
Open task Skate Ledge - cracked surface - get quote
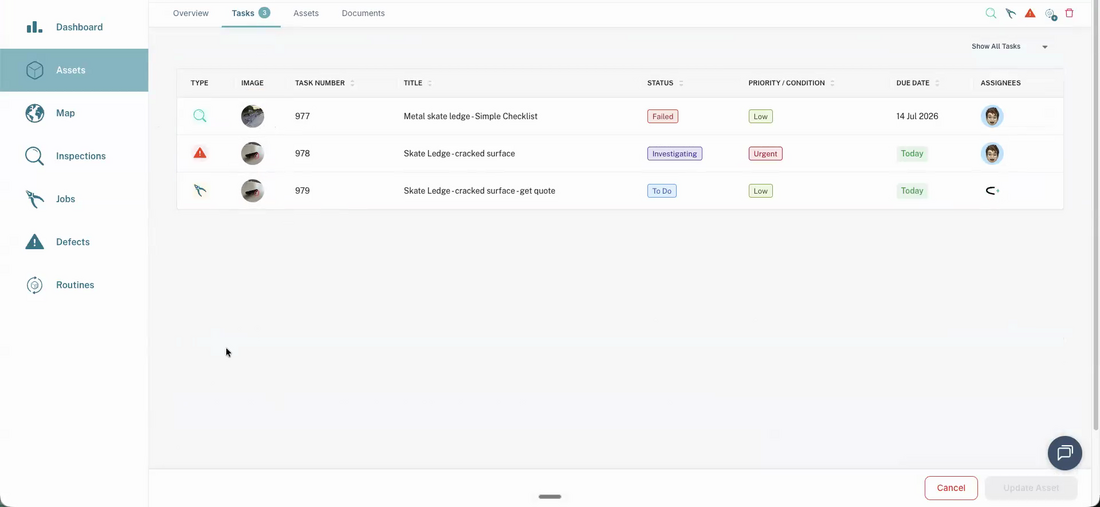point(479,191)
